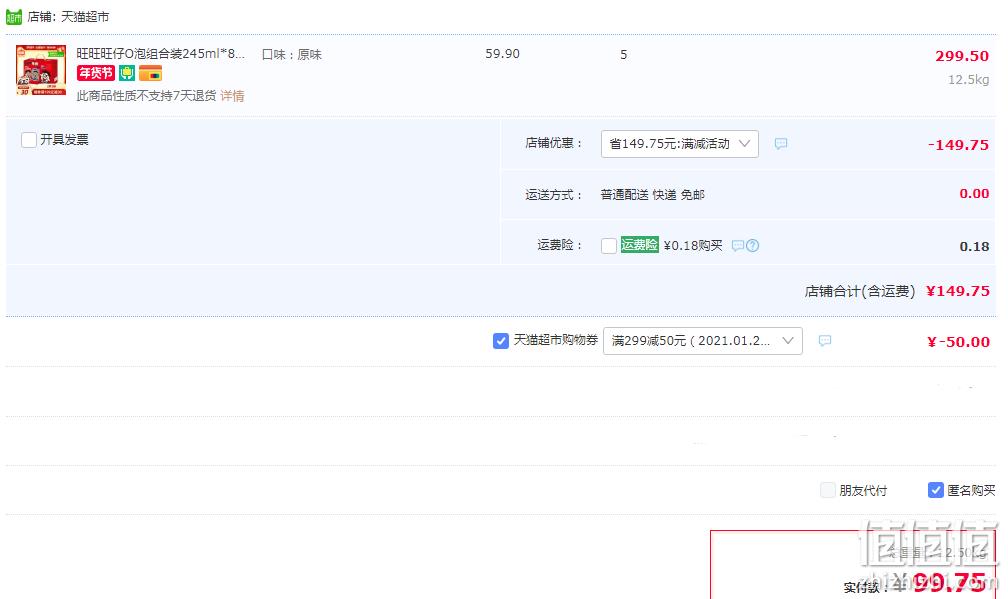Click the 普通配送 快递 免邮 shipping text
This screenshot has height=599, width=1008.
tap(652, 195)
